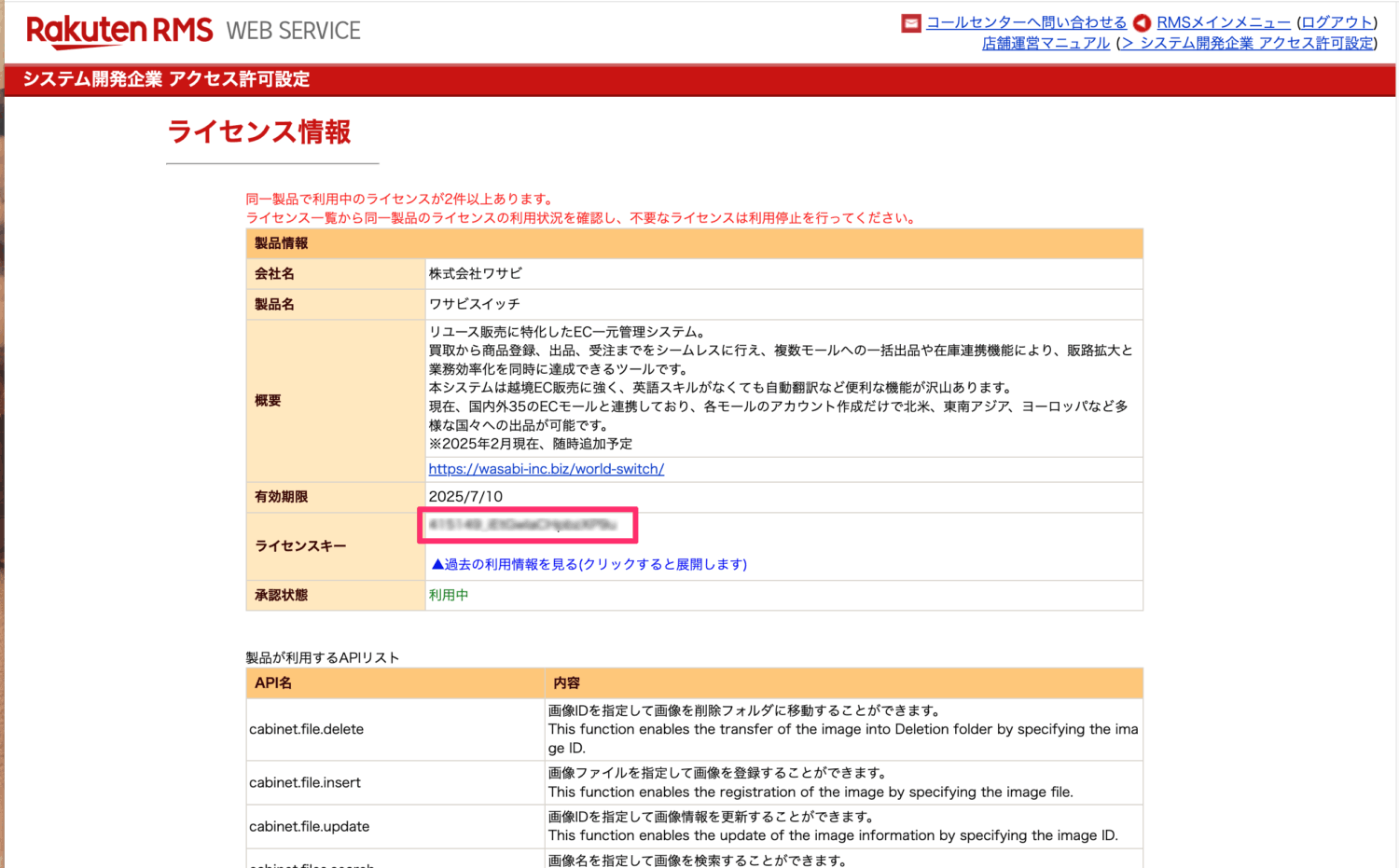Open the RMSメインメニュー link
Screen dimensions: 1399x868
coord(1224,22)
